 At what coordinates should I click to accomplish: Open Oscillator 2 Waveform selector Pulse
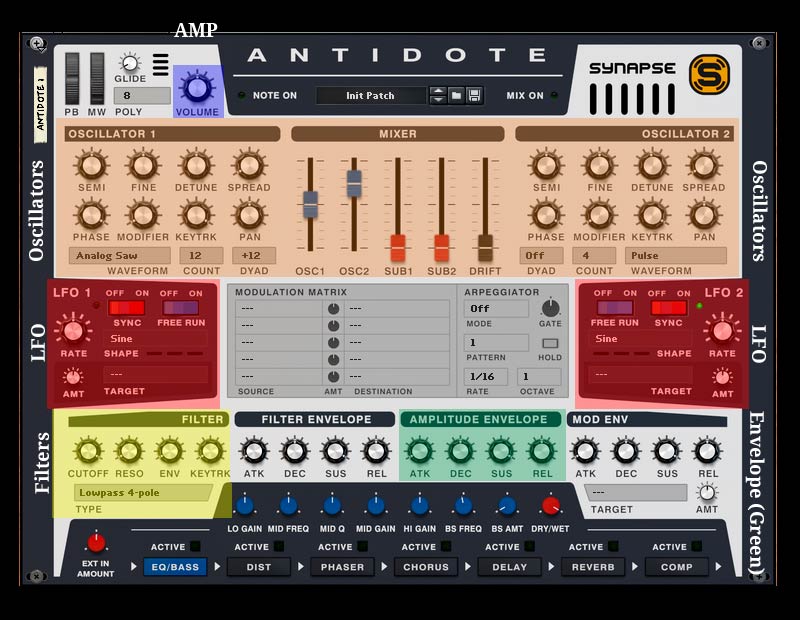676,256
